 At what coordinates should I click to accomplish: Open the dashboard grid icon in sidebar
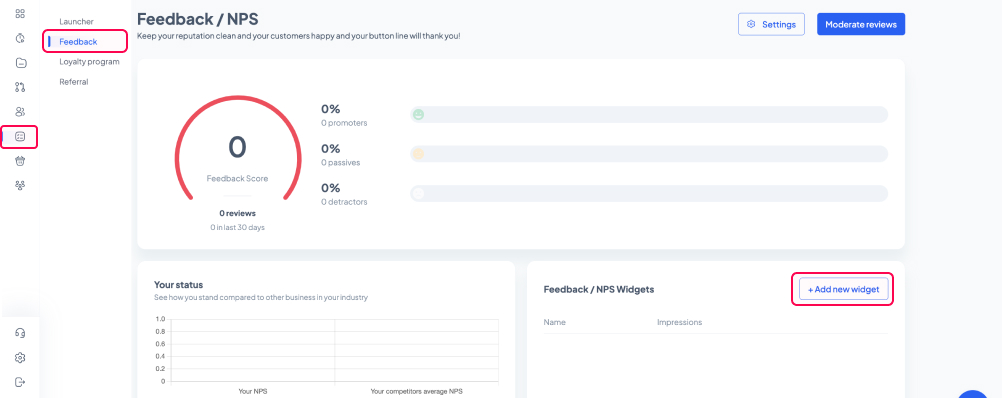[20, 13]
